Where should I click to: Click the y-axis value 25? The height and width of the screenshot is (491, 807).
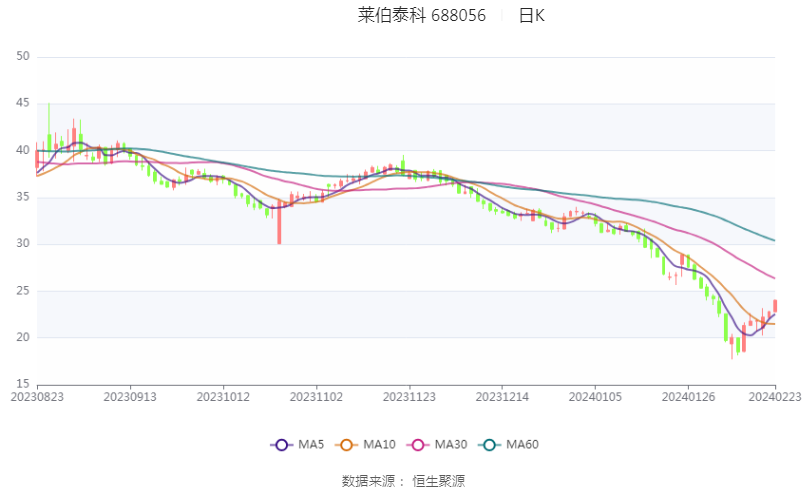click(x=23, y=291)
